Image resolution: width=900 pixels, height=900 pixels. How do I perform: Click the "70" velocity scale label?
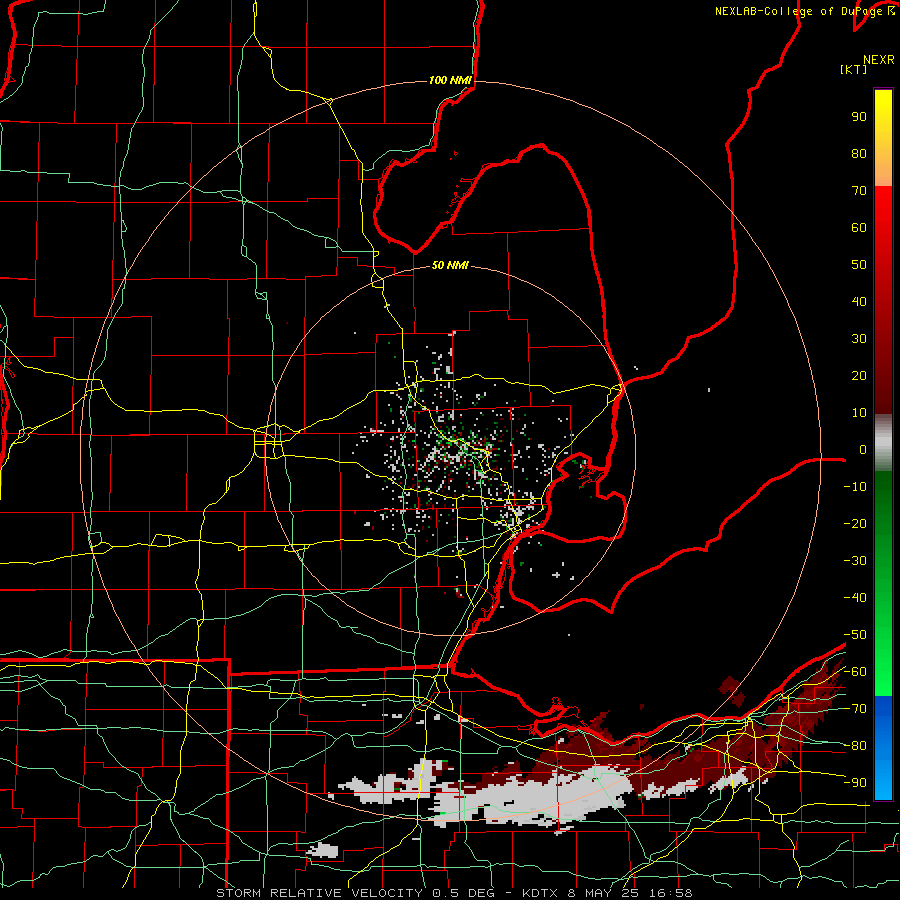pyautogui.click(x=859, y=191)
